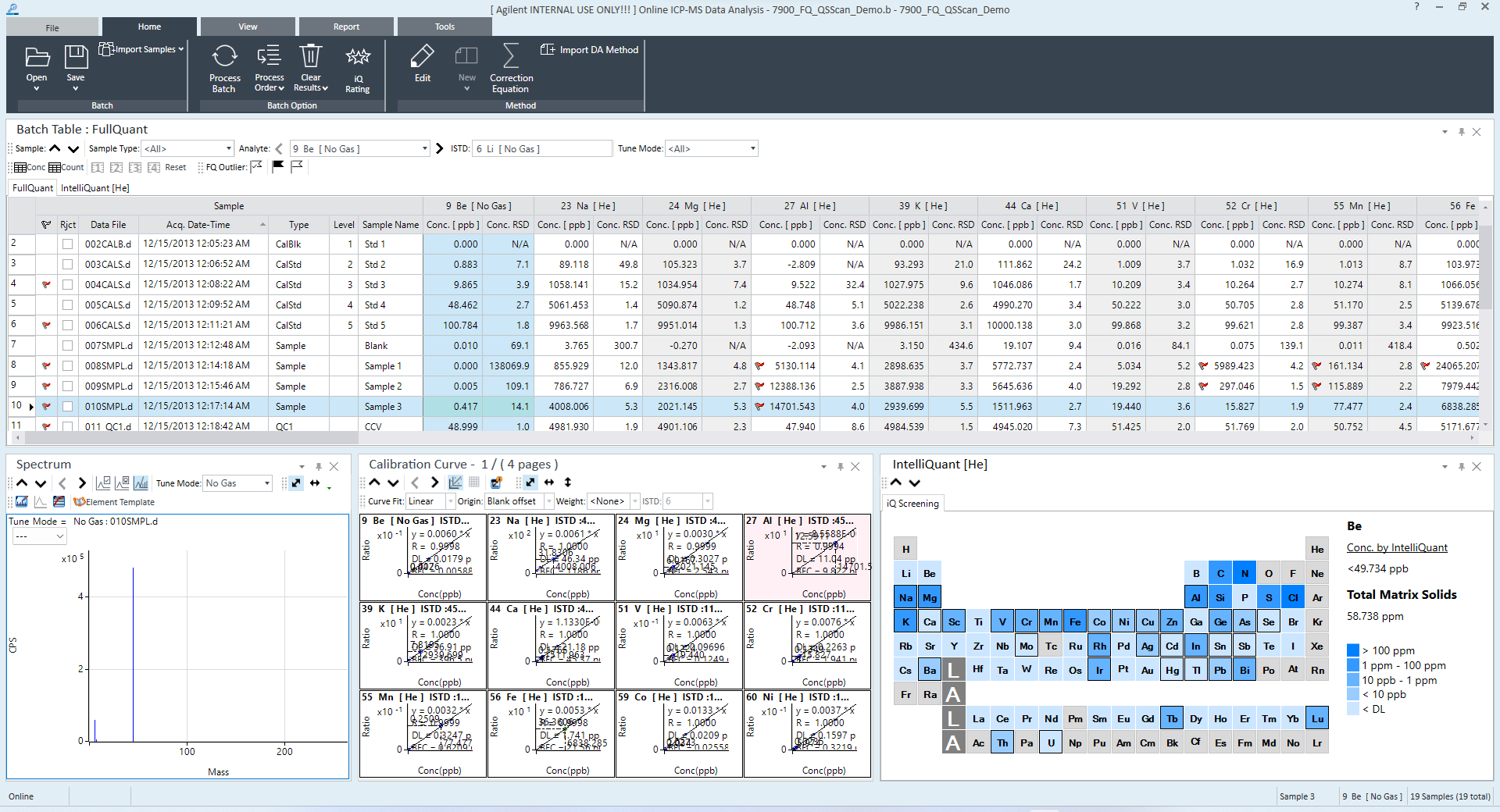Save the batch using the Save icon
Image resolution: width=1500 pixels, height=812 pixels.
(76, 58)
